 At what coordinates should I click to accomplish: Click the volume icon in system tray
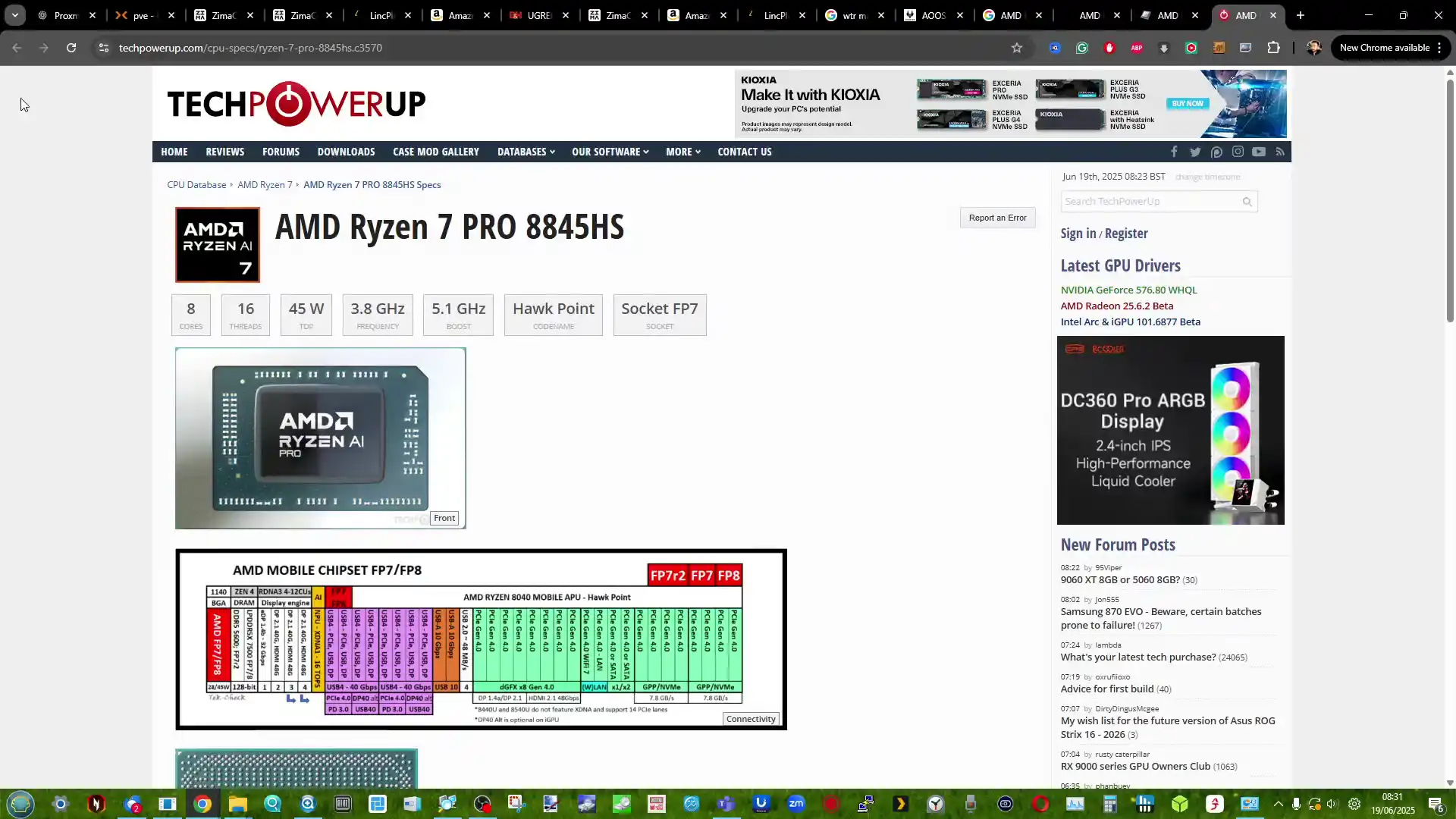pos(1332,805)
